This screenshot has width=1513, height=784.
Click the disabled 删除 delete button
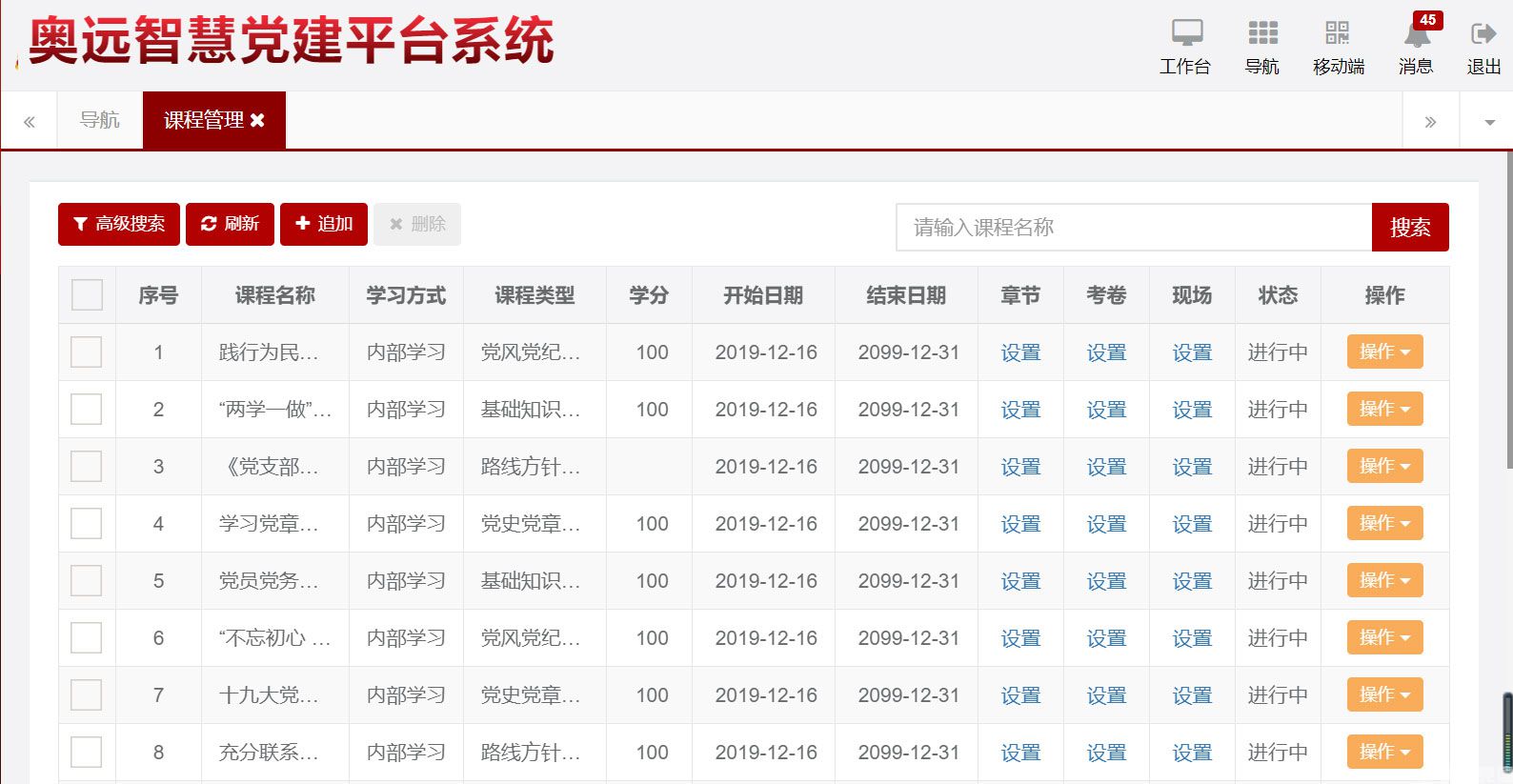(x=417, y=224)
